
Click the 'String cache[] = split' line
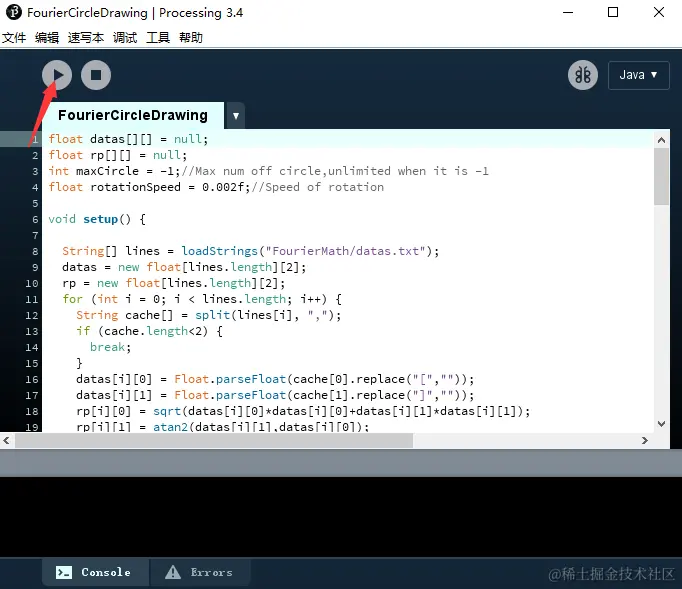pos(209,315)
